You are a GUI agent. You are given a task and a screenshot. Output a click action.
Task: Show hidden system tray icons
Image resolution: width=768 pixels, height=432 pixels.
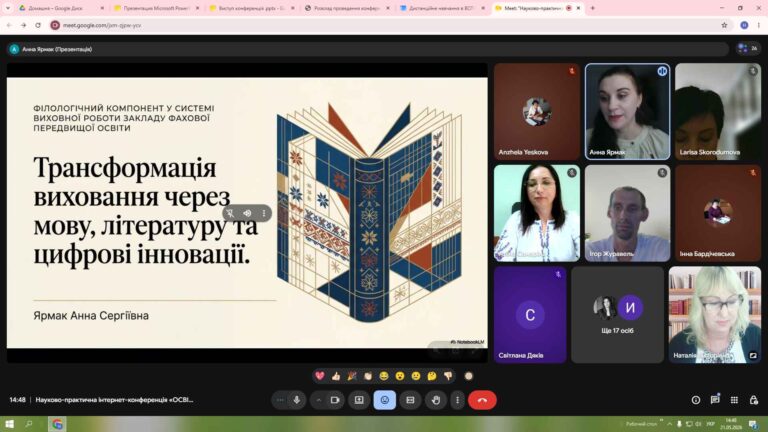pyautogui.click(x=670, y=424)
